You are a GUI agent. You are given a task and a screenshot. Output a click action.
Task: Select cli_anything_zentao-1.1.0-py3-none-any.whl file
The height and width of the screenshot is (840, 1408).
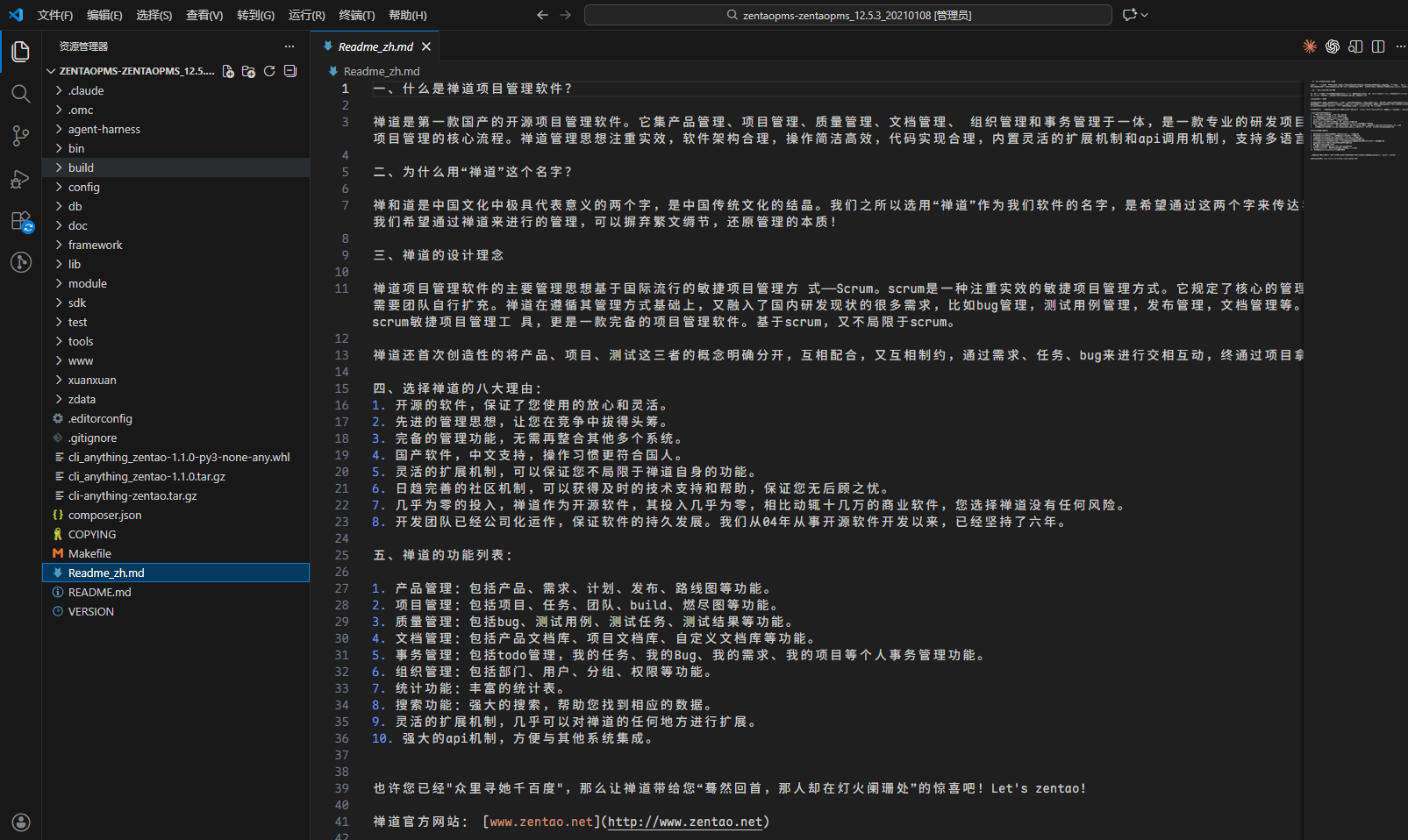tap(175, 457)
